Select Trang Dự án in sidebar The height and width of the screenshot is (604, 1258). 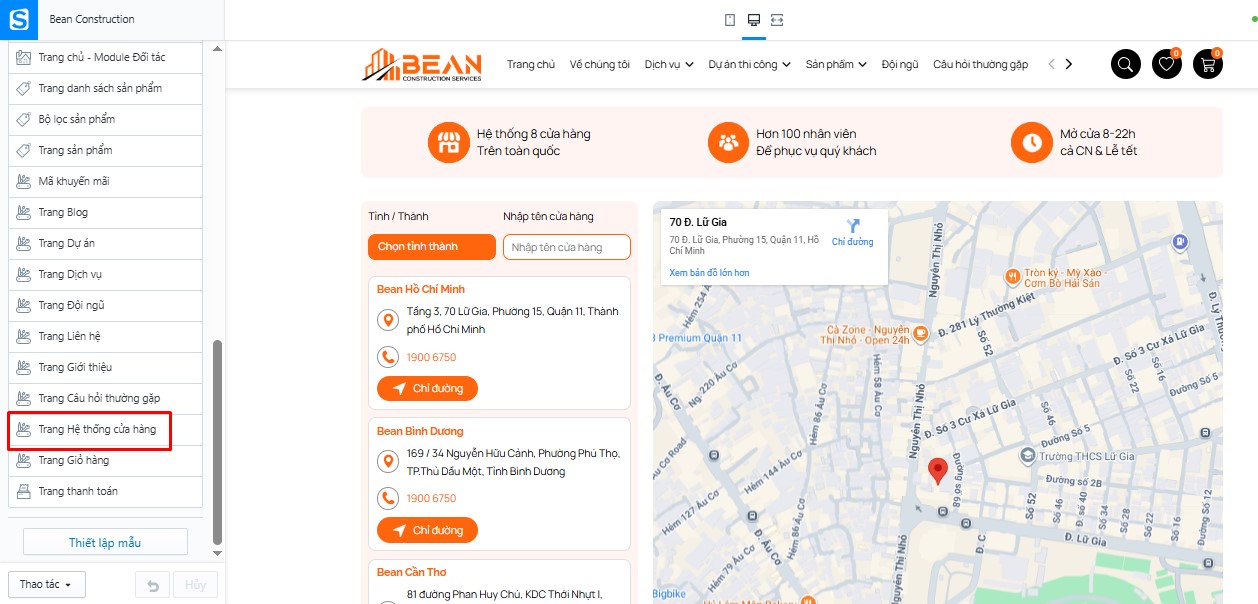tap(105, 243)
